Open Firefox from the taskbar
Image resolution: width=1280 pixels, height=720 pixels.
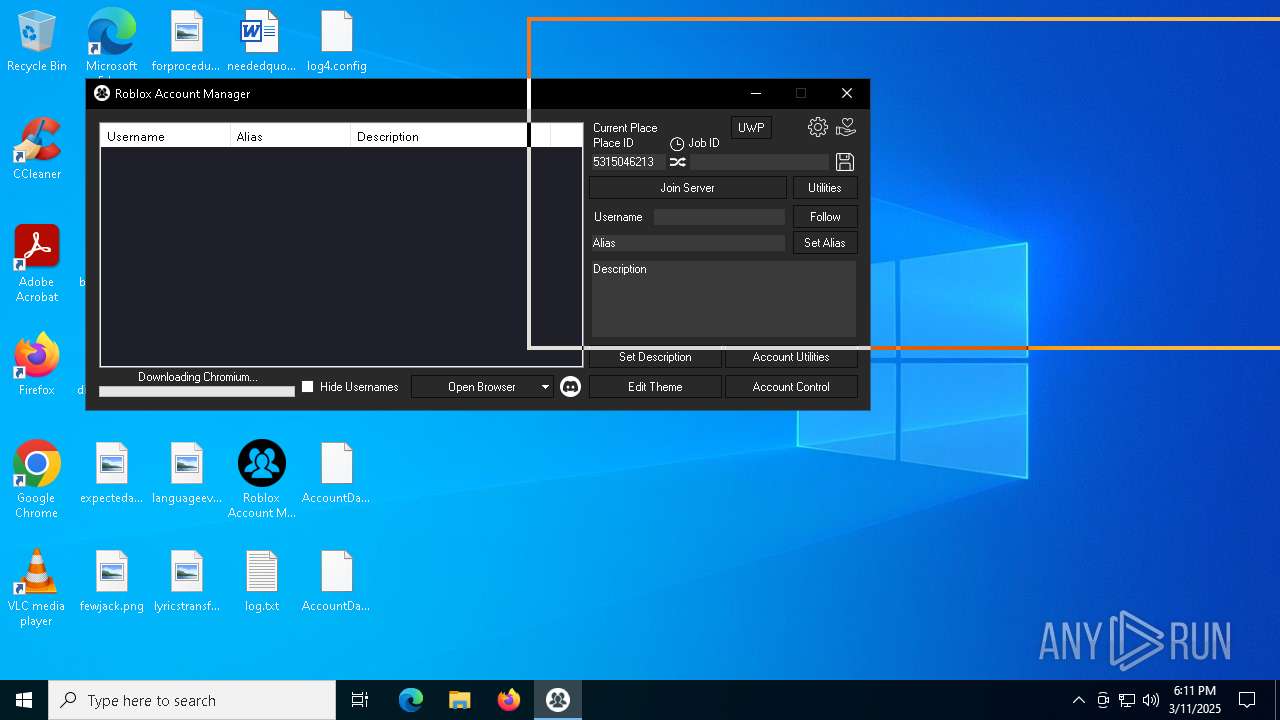(x=508, y=700)
